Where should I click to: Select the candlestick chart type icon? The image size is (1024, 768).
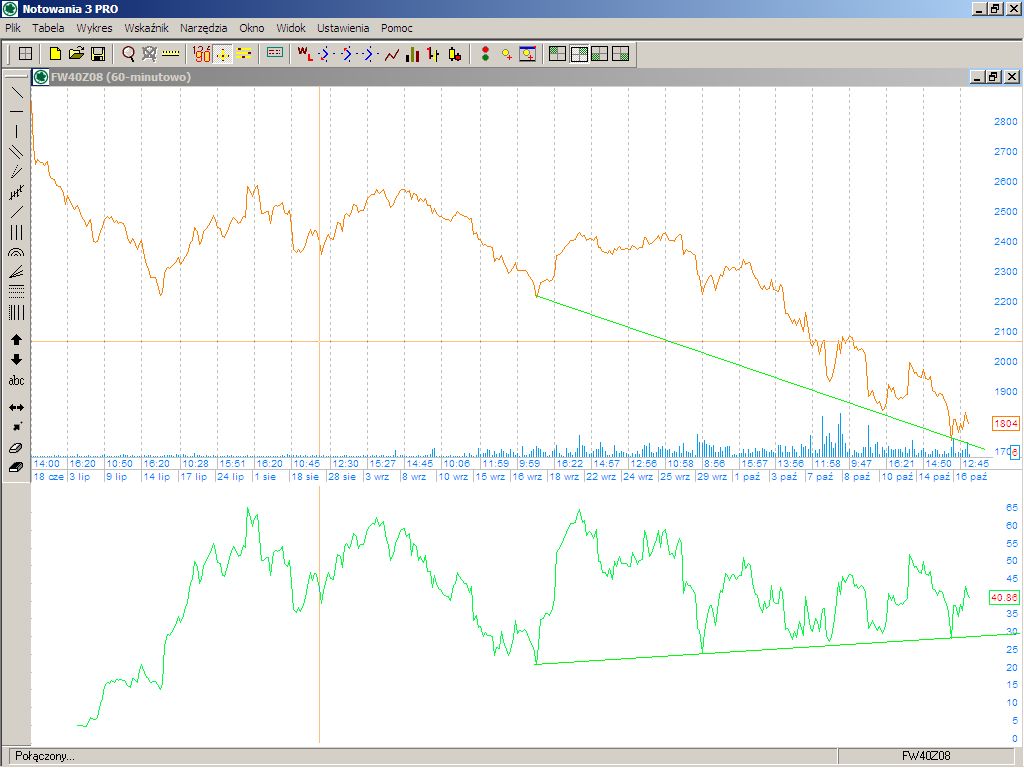click(x=455, y=54)
